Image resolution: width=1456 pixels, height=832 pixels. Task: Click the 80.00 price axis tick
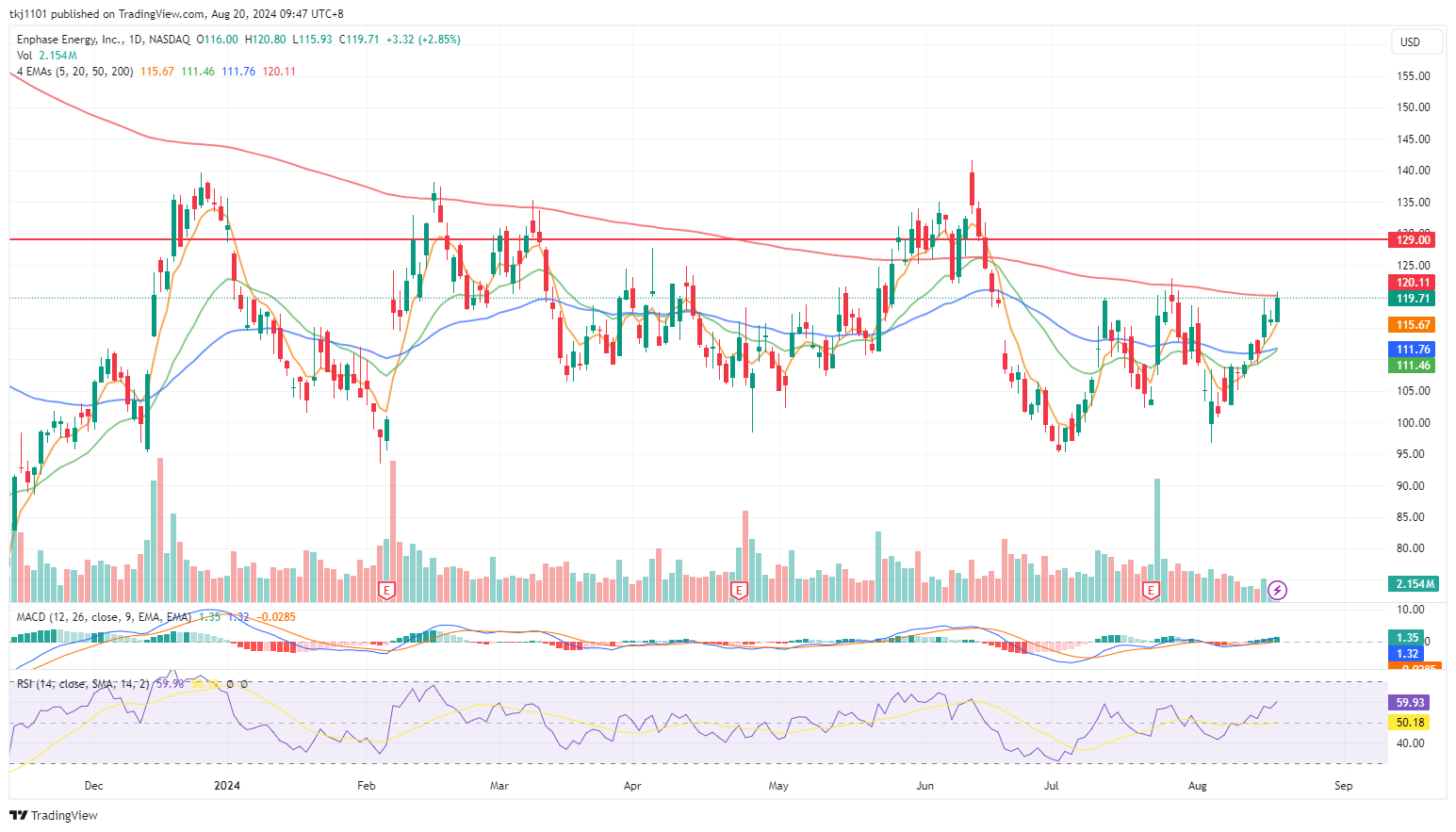pyautogui.click(x=1413, y=548)
